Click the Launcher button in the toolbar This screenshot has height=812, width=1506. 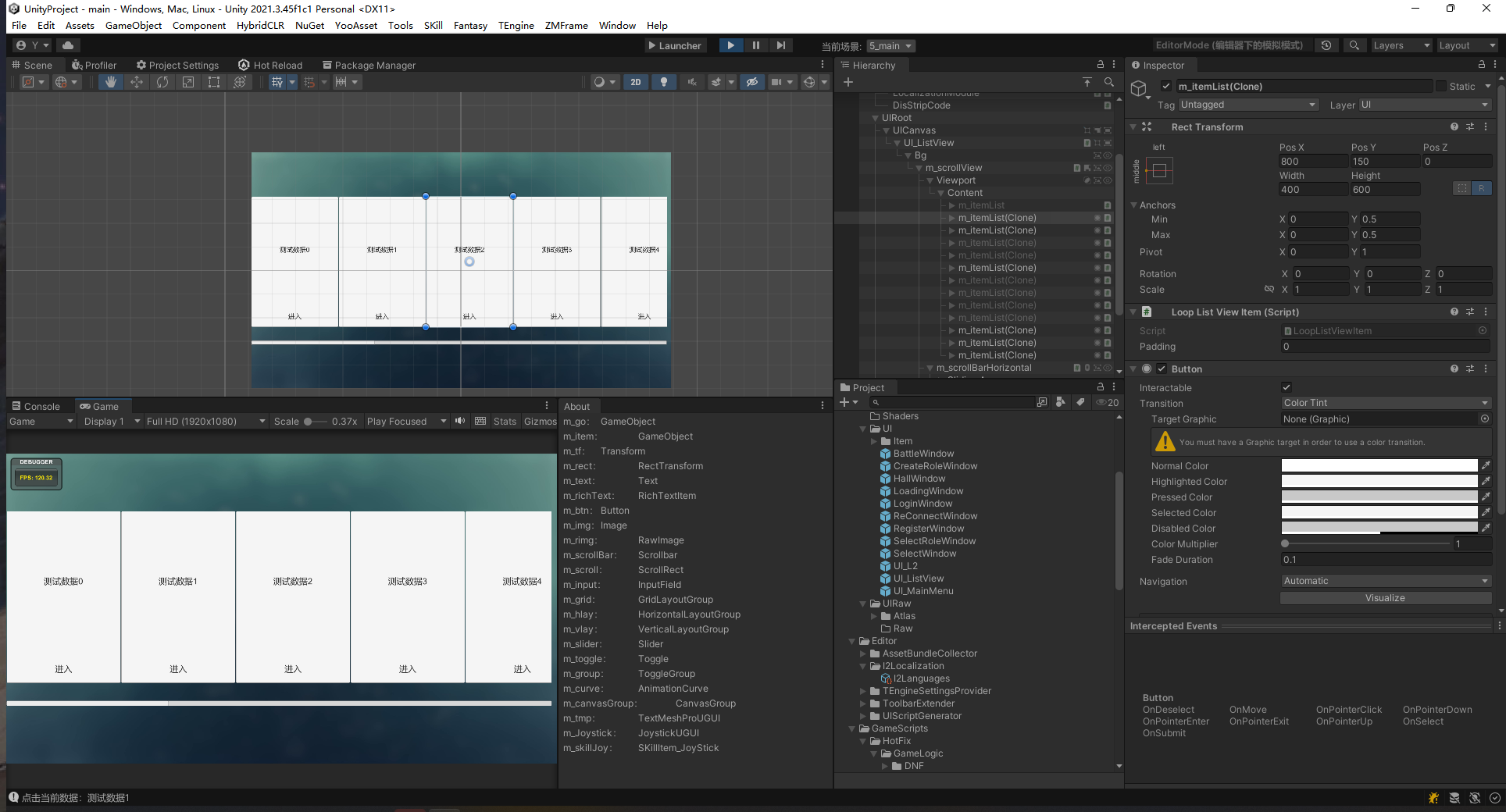675,45
